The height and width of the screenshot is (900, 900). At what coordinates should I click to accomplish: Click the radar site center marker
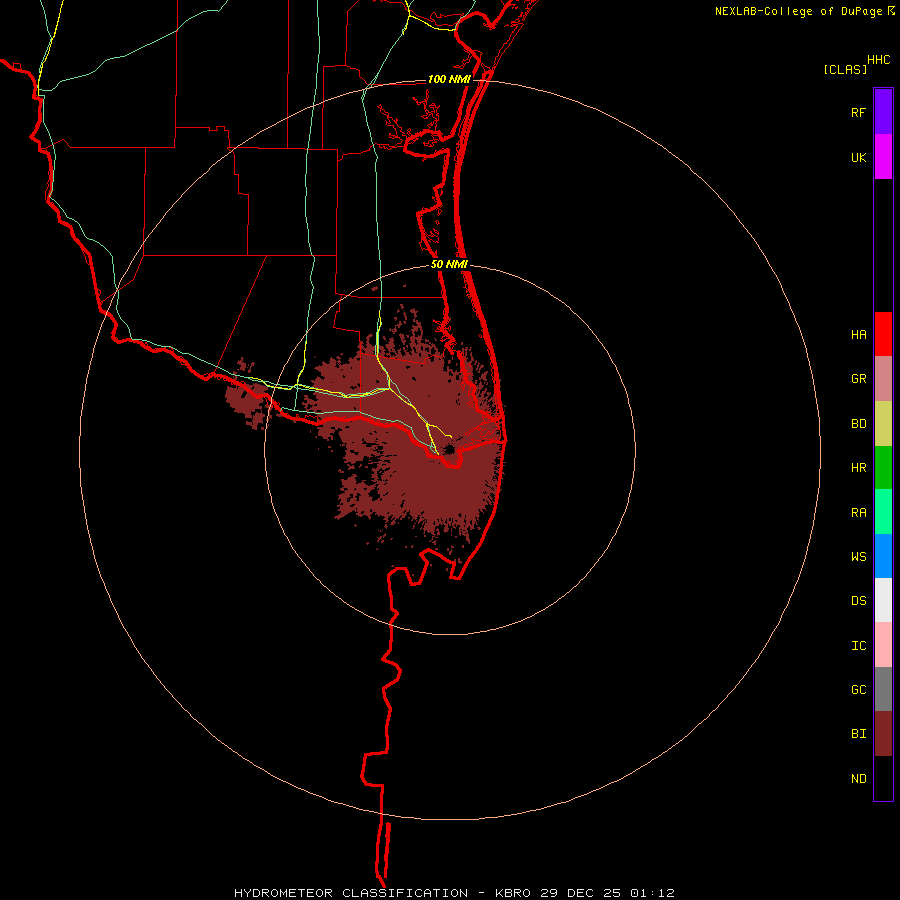pyautogui.click(x=449, y=449)
